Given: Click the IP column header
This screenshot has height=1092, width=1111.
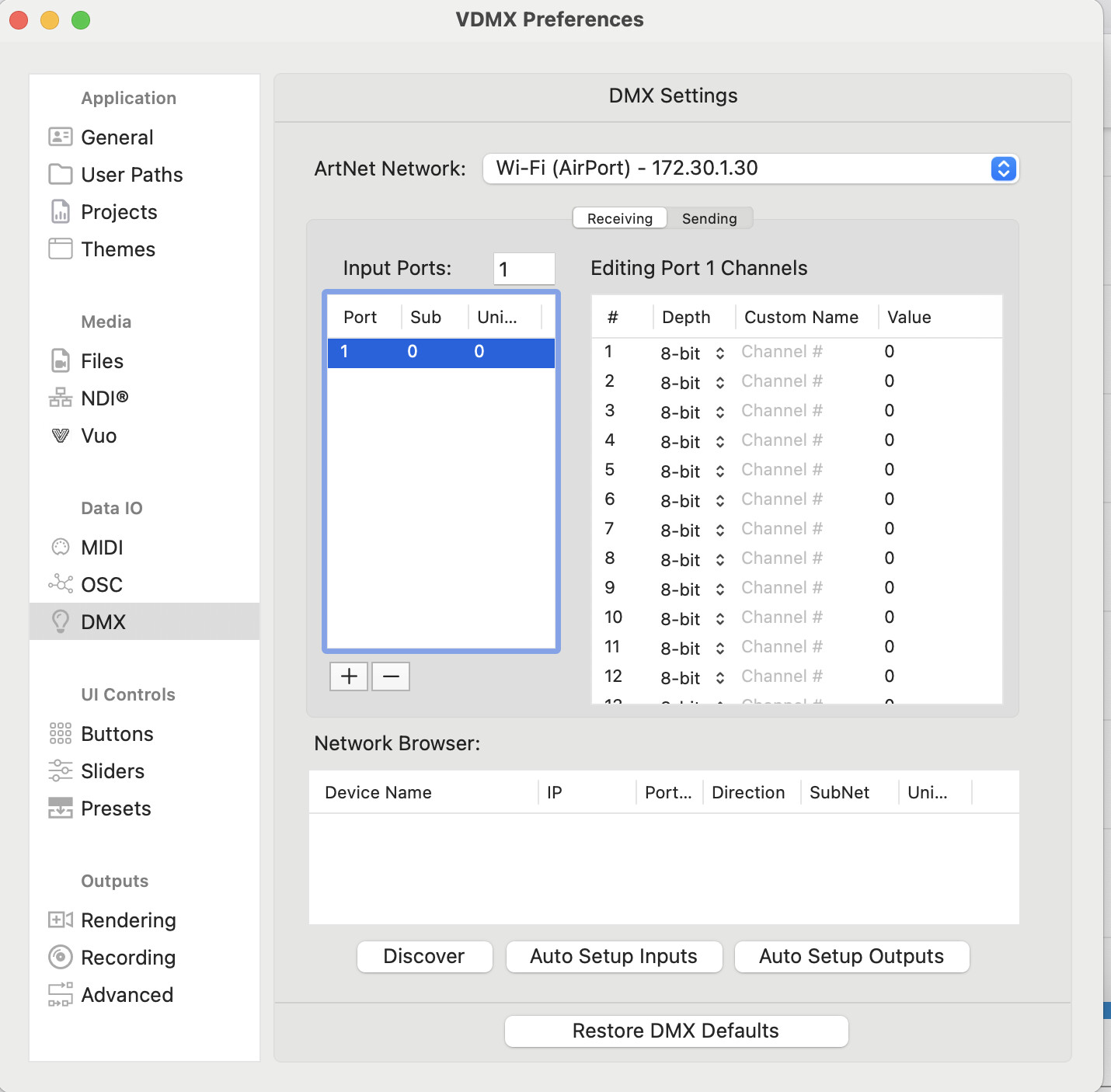Looking at the screenshot, I should click(587, 792).
